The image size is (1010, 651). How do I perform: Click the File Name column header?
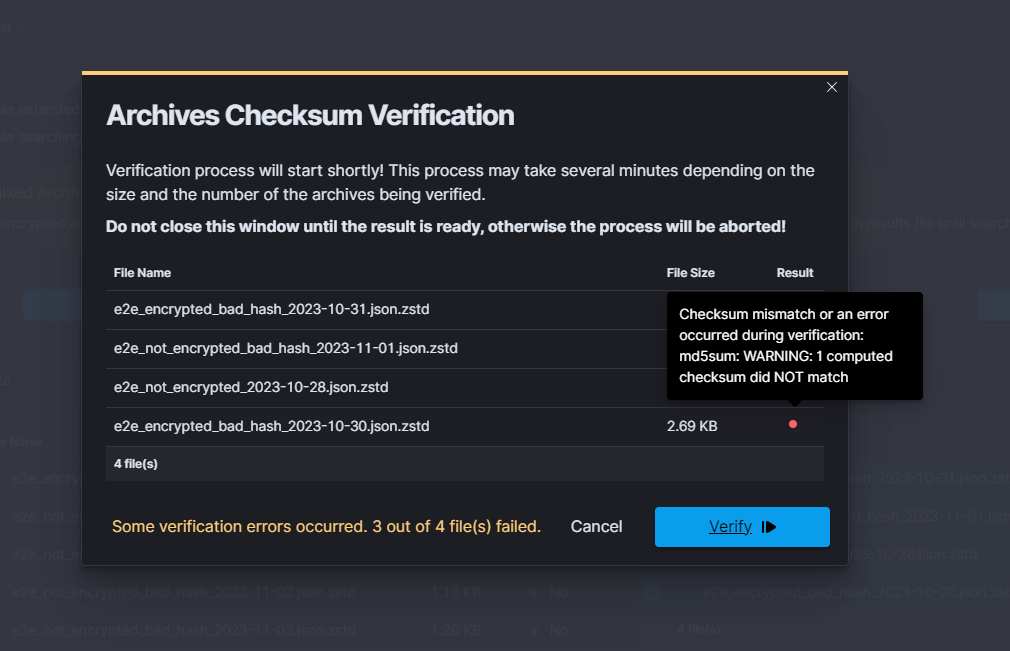click(x=142, y=273)
